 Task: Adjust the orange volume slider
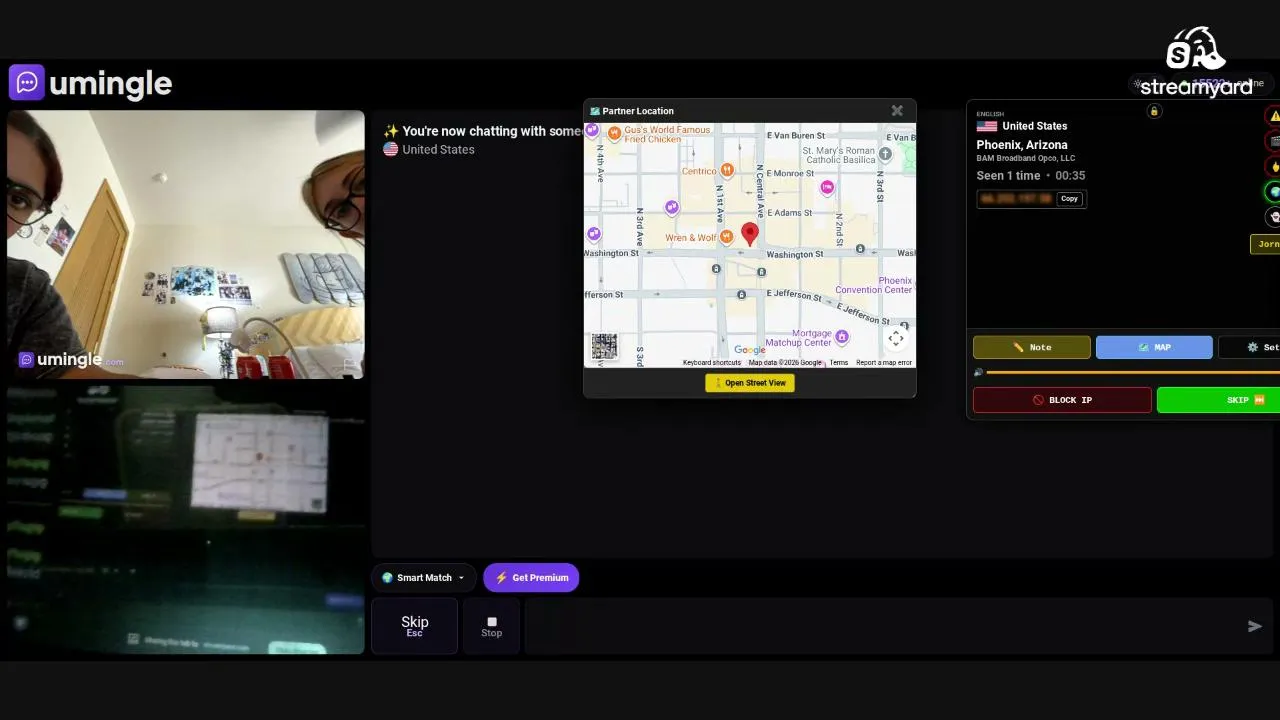coord(1133,373)
